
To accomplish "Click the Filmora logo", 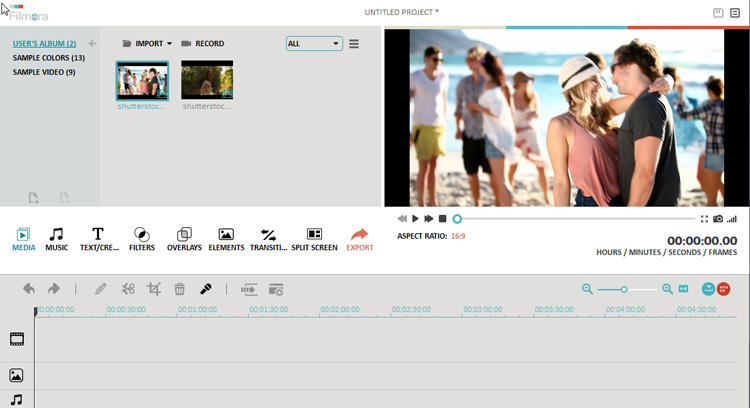I will [28, 13].
